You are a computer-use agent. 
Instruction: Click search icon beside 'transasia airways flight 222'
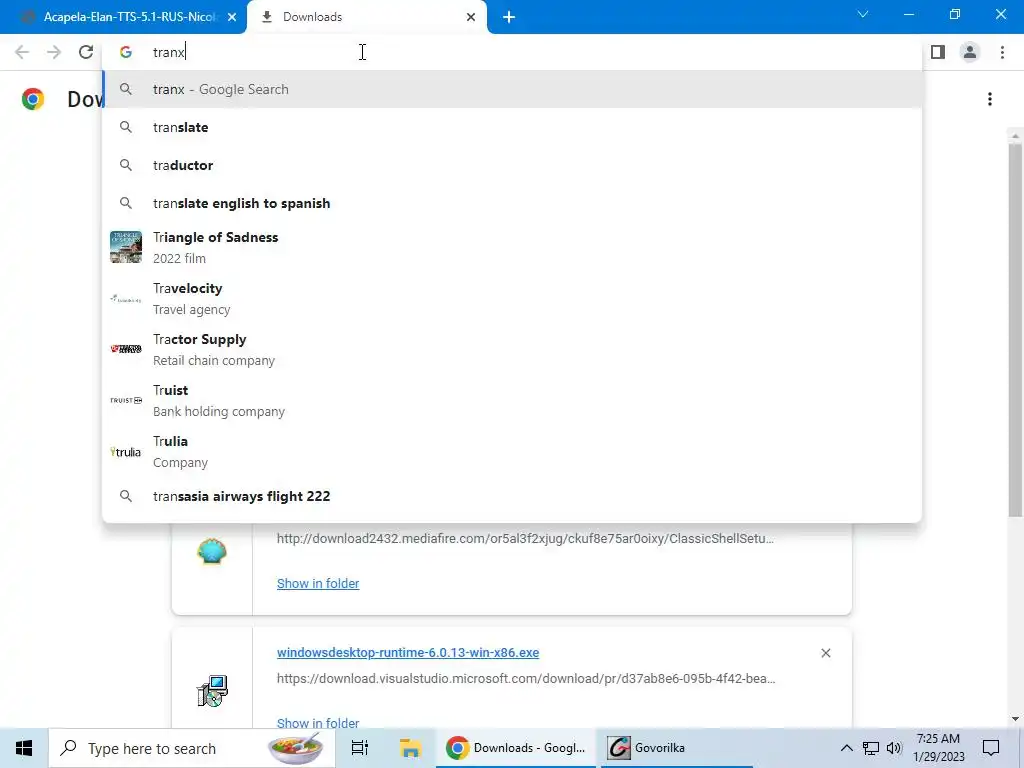[126, 496]
